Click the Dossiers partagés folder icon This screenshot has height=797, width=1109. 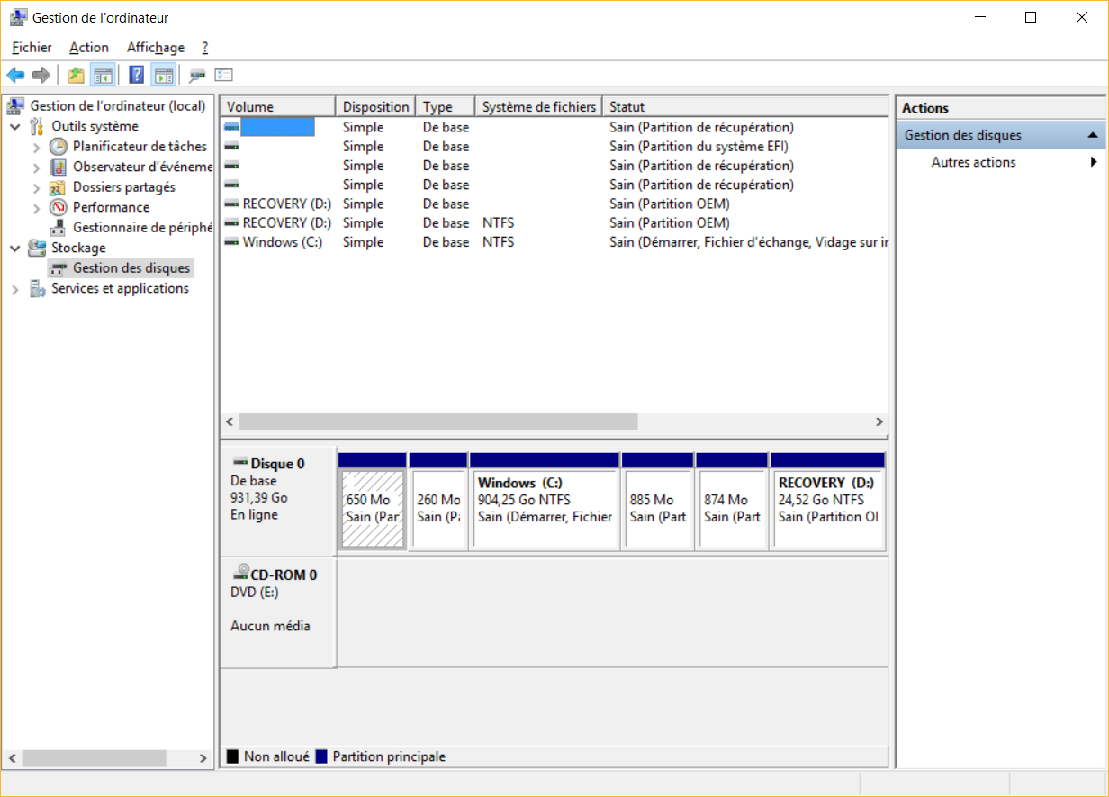(x=59, y=187)
